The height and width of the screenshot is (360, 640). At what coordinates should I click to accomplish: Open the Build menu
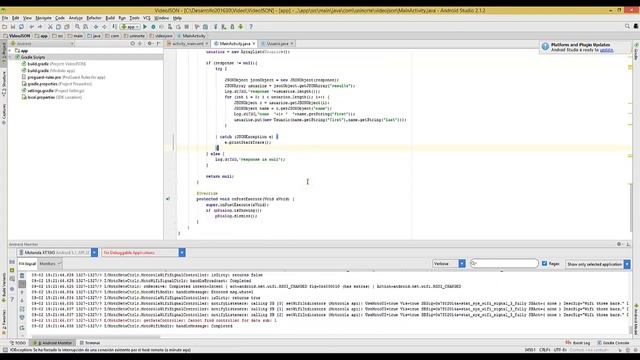(x=110, y=18)
